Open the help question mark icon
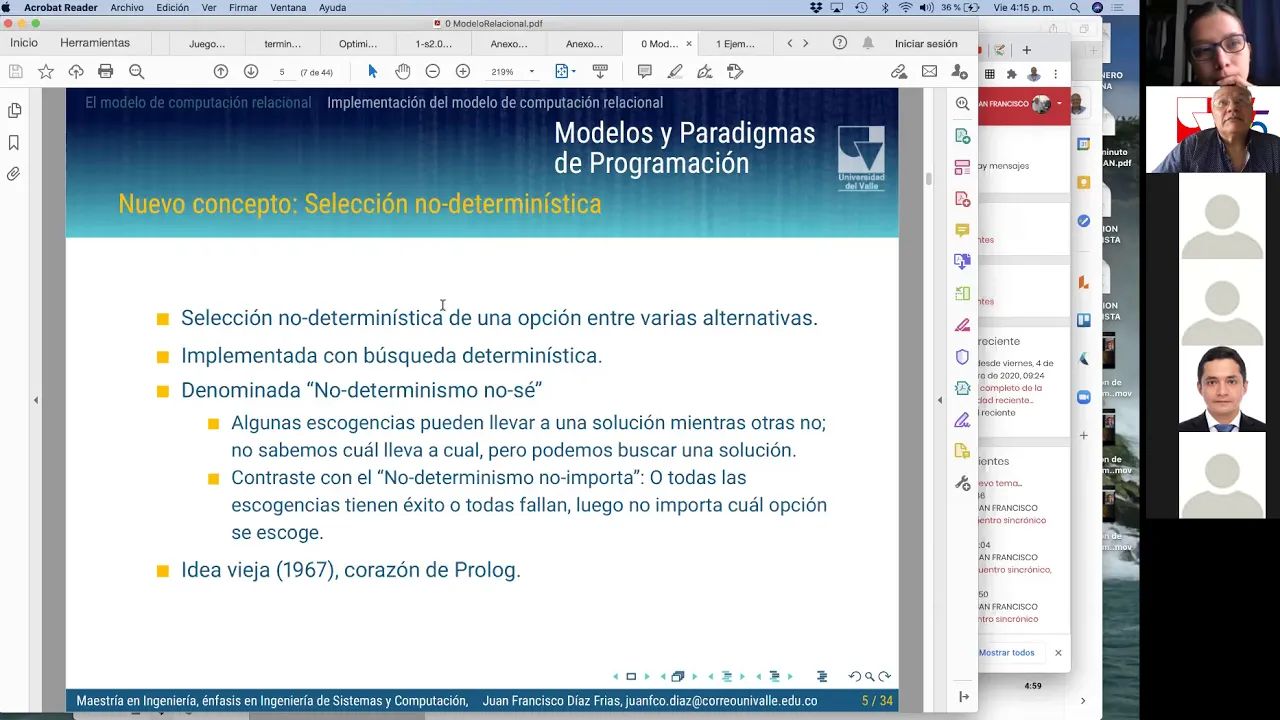 840,43
